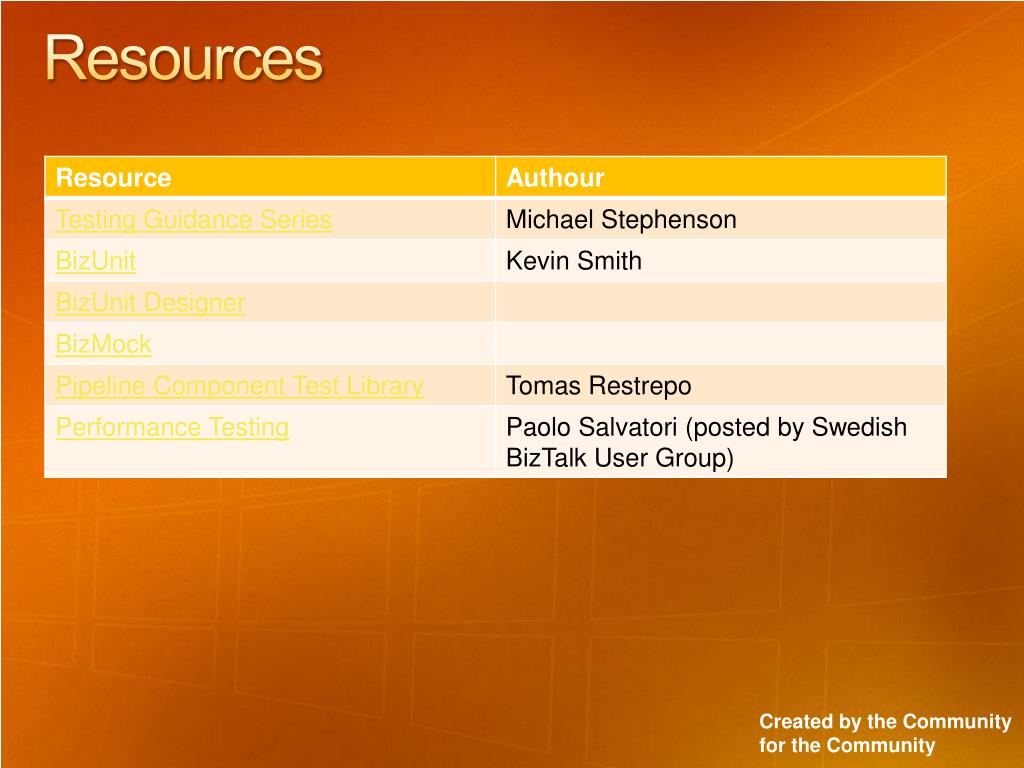Click the Resources slide title
This screenshot has height=768, width=1024.
coord(184,59)
